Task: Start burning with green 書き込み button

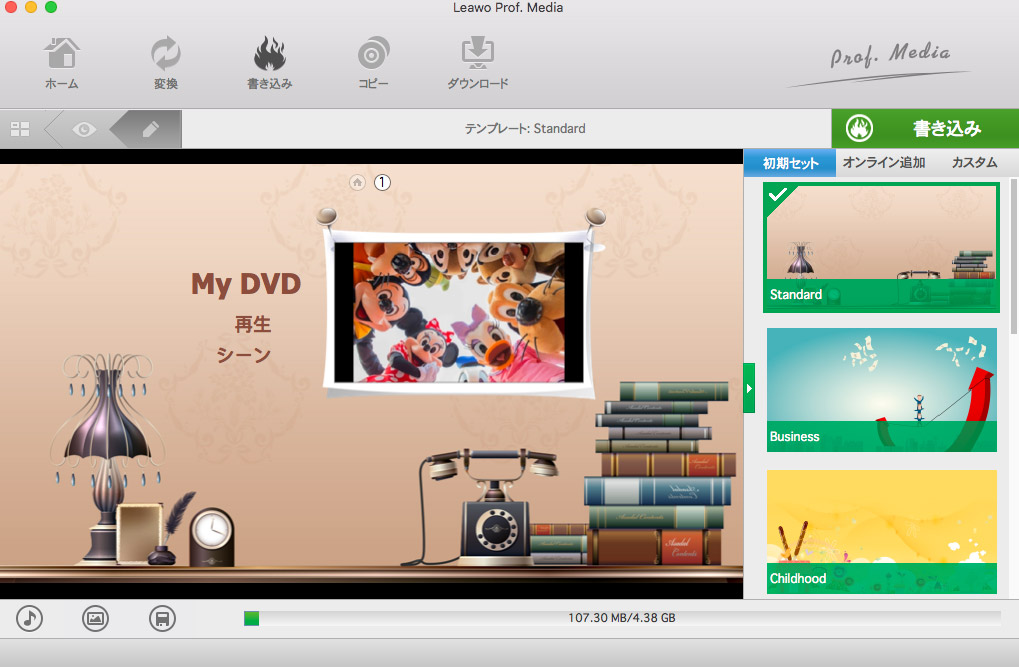Action: point(925,129)
